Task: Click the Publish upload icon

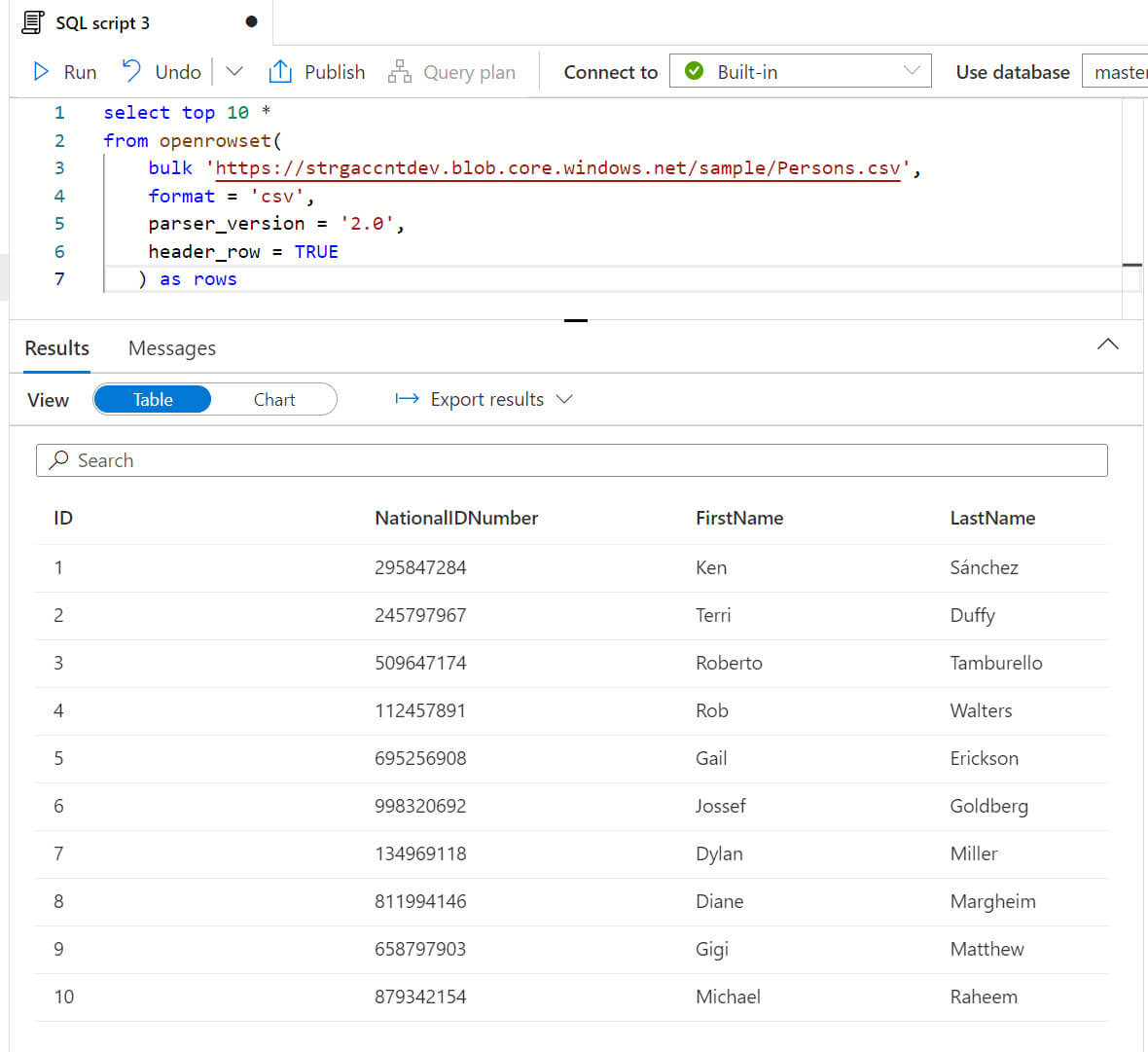Action: (280, 71)
